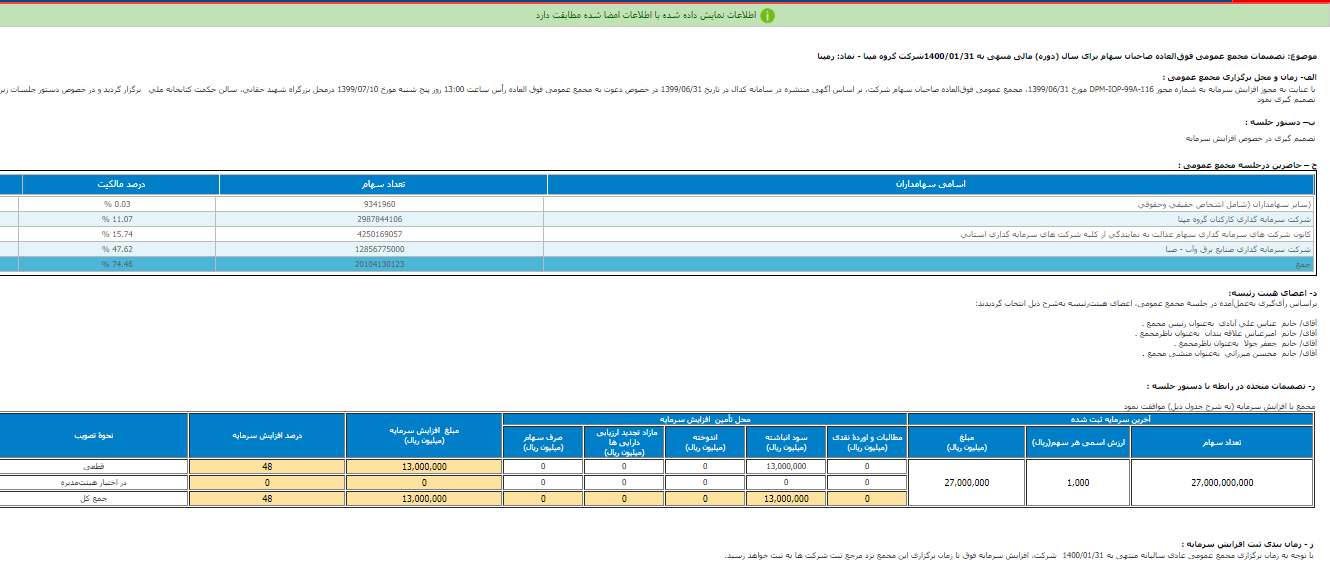Click the 'قطعی' approval type cell
Viewport: 1330px width, 571px height.
click(94, 467)
